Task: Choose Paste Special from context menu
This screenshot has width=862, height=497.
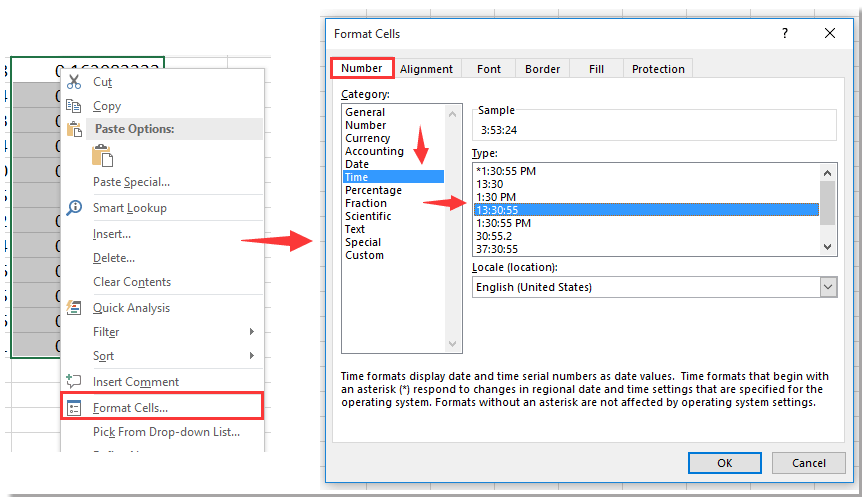Action: pos(131,182)
